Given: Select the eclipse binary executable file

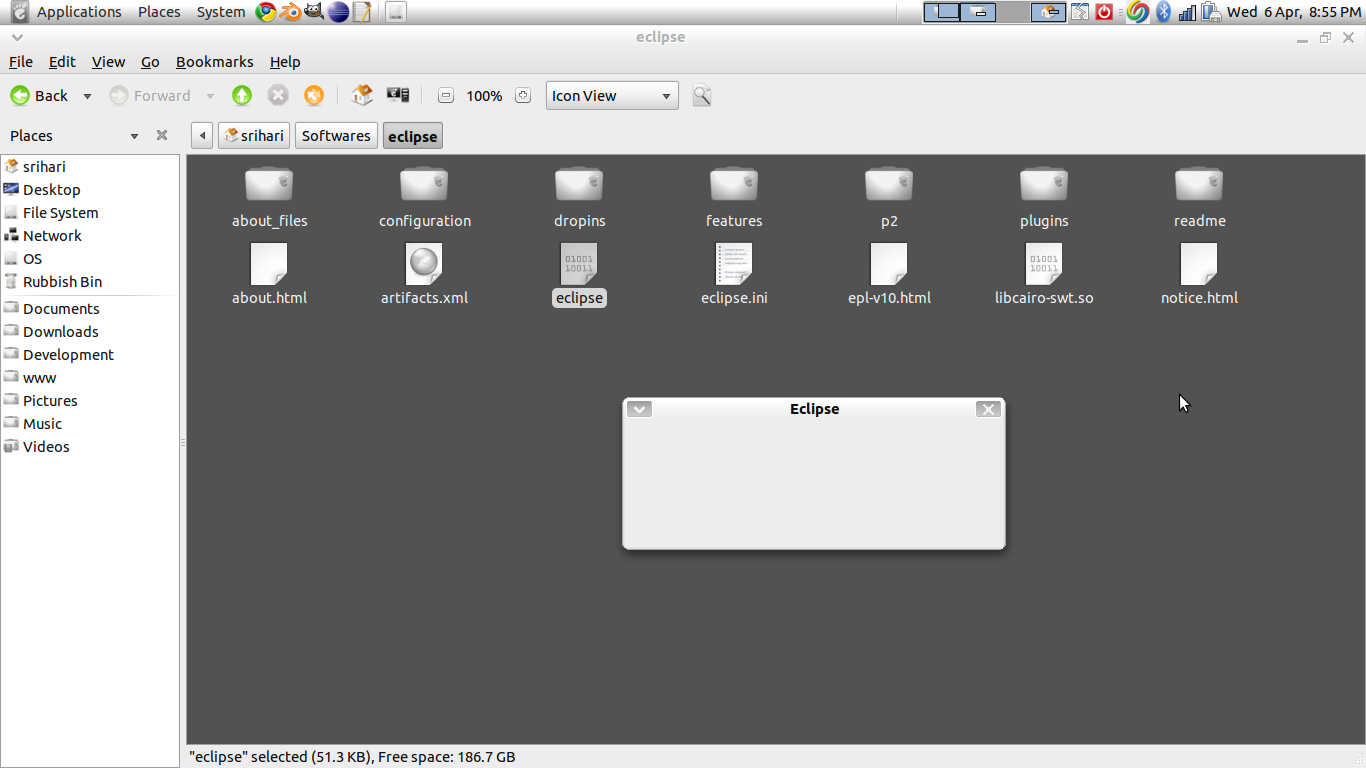Looking at the screenshot, I should point(579,274).
